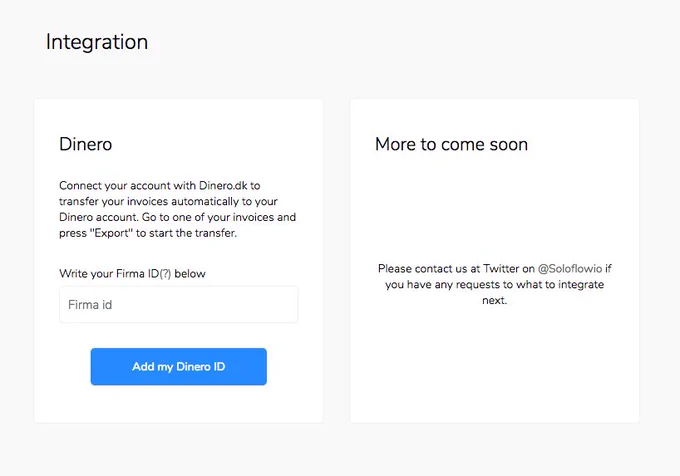The image size is (680, 476).
Task: Click 'Please contact us at Twitter' text
Action: (494, 284)
